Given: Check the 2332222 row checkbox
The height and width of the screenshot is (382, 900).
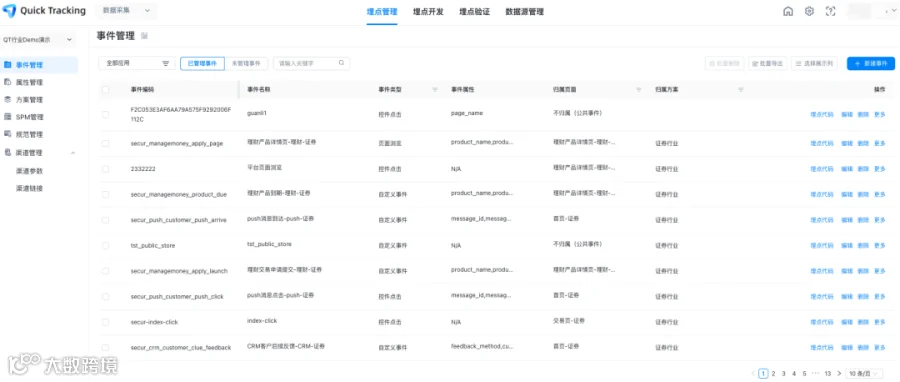Looking at the screenshot, I should tap(105, 169).
